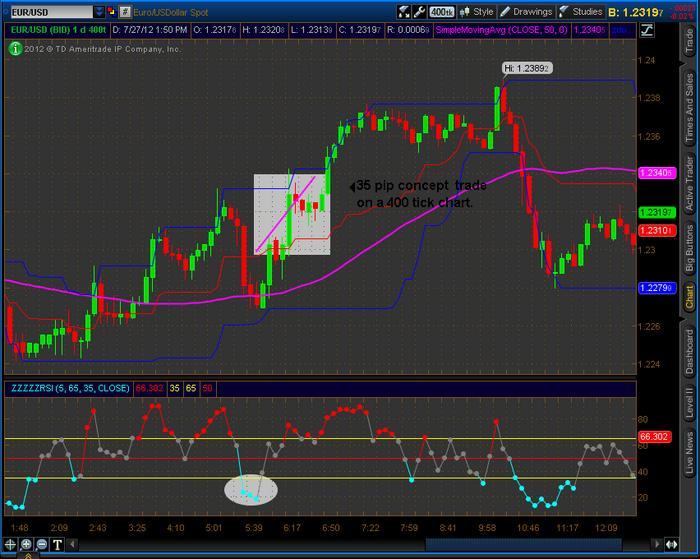
Task: Click the magenta 1.23405 price axis label
Action: (657, 173)
